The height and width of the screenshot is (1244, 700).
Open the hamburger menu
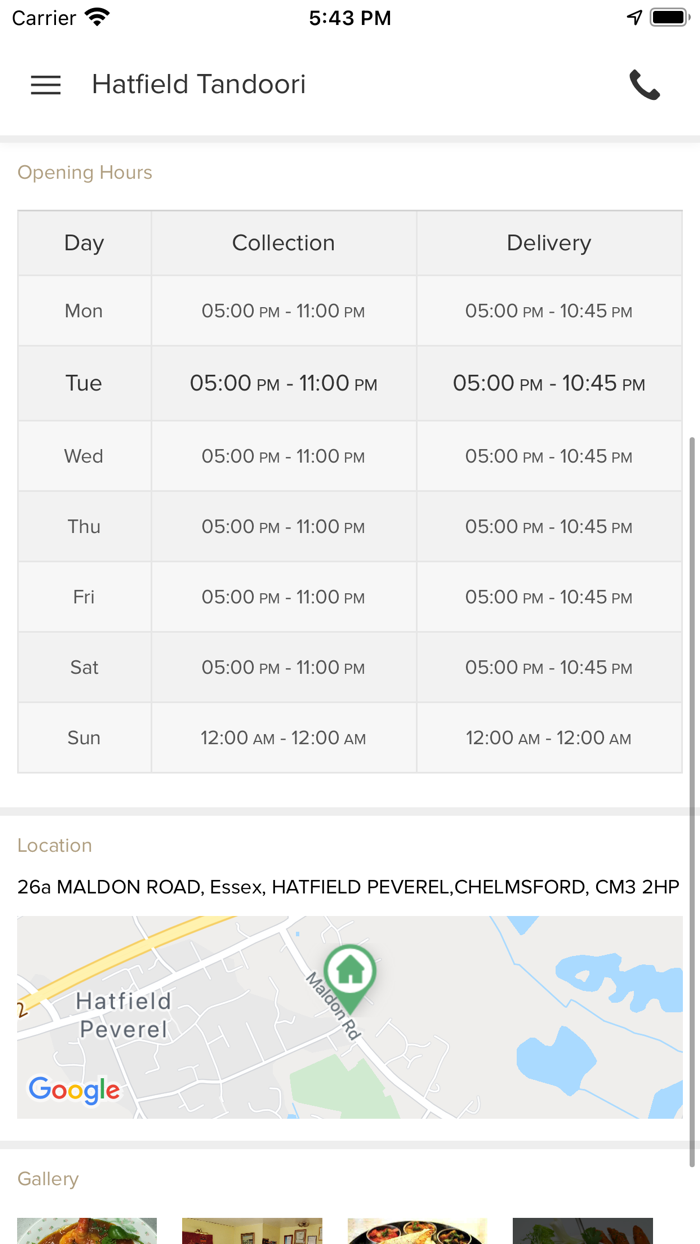point(46,85)
